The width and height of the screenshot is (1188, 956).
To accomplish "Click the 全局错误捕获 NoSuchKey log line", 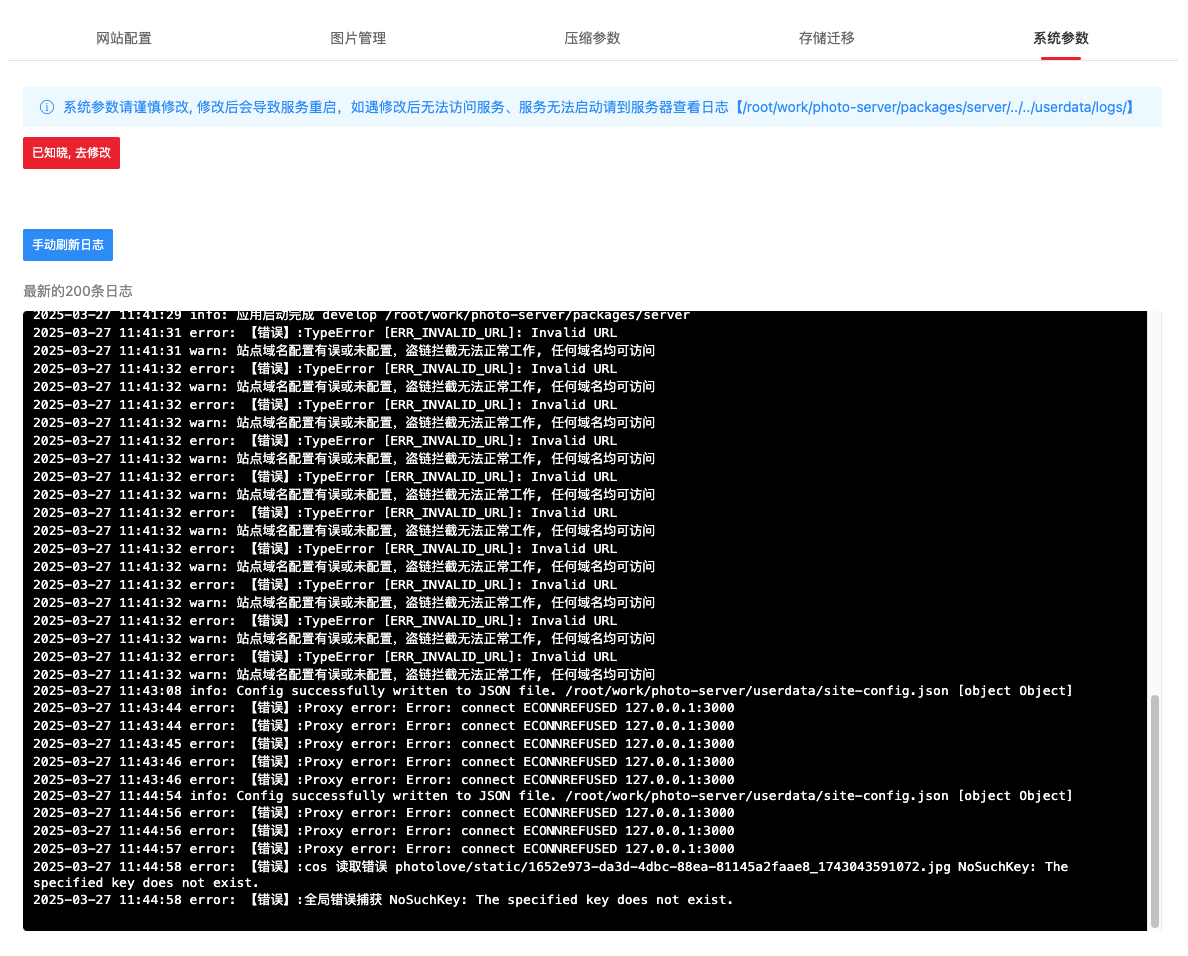I will (383, 900).
